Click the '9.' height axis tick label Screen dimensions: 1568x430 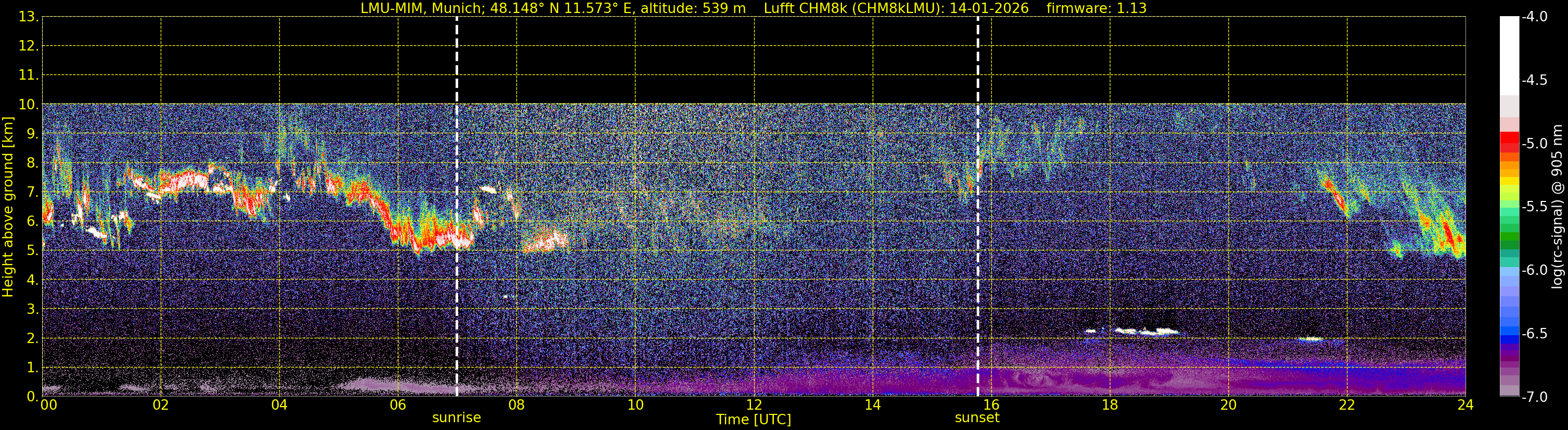click(32, 133)
